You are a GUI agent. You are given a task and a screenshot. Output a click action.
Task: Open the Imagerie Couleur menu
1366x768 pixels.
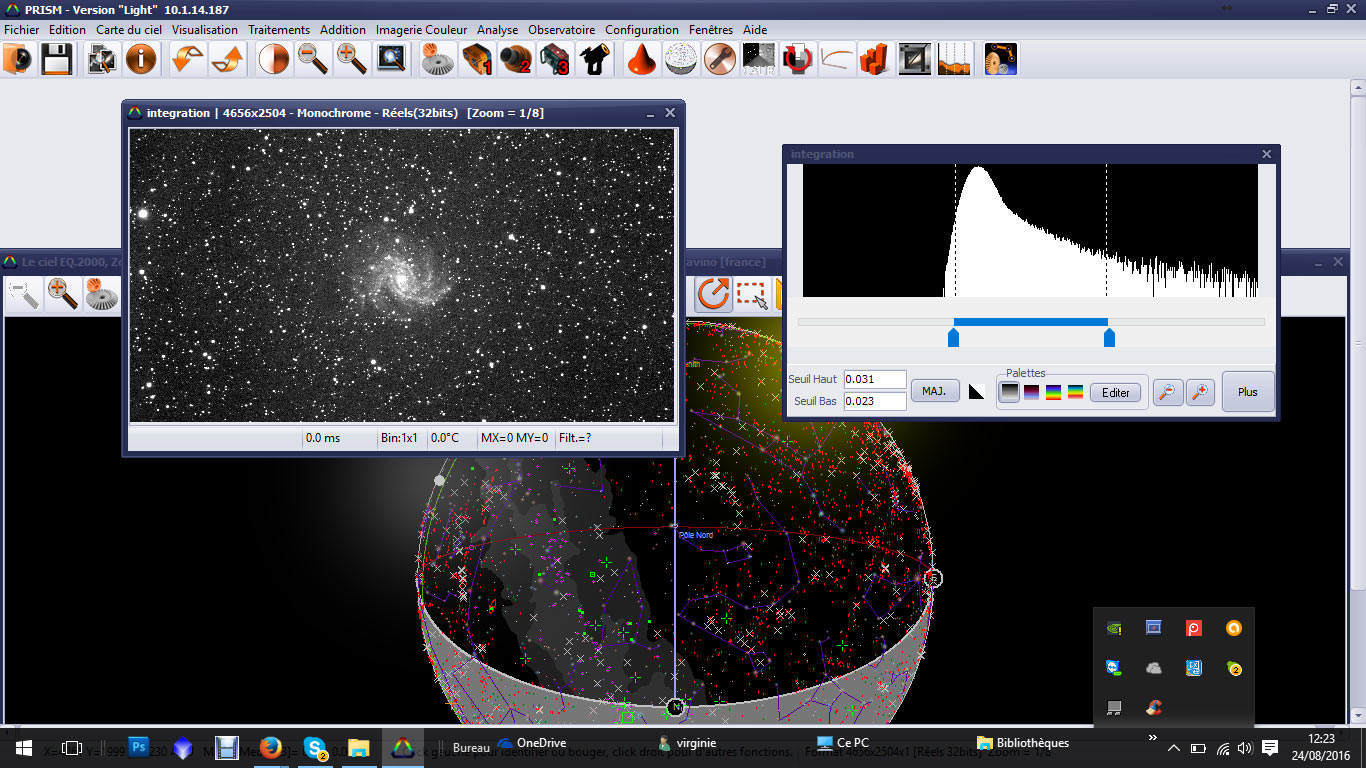[421, 30]
